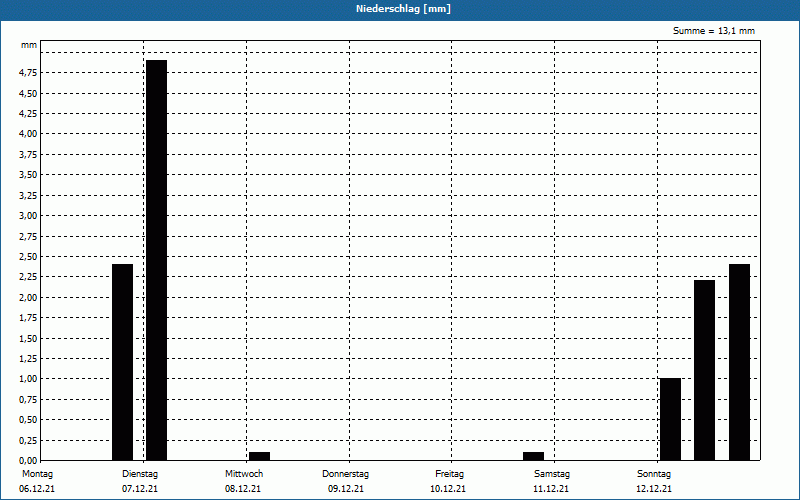Click the 2,50 y-axis value
Screen dimensions: 800x500
[x=28, y=257]
